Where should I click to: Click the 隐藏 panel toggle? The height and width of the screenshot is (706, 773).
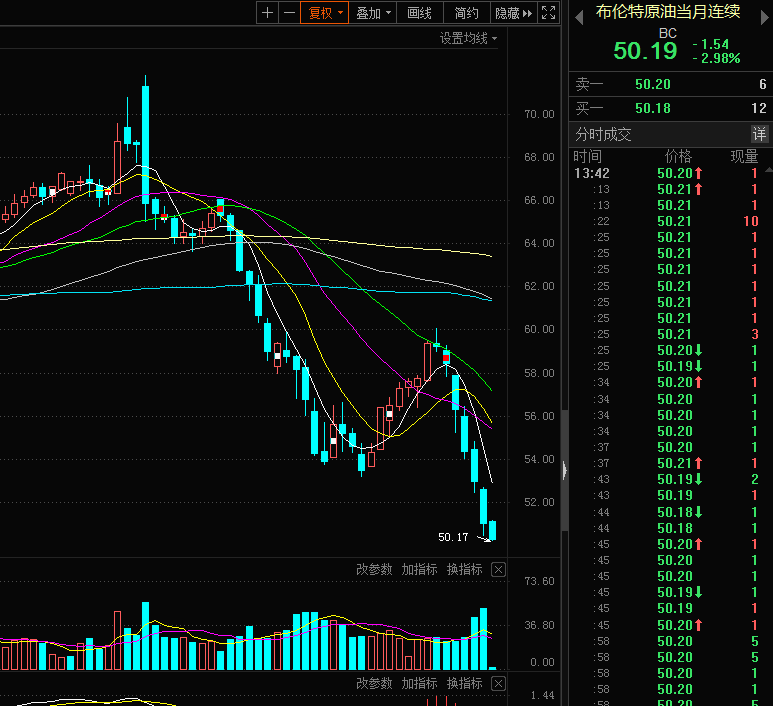point(513,13)
